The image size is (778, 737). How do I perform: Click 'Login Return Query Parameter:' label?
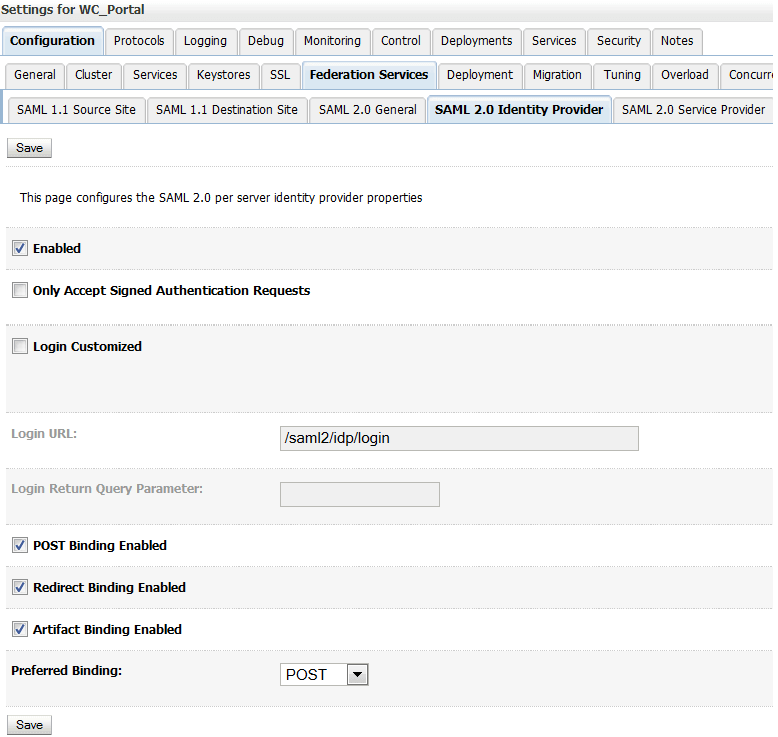(x=107, y=489)
